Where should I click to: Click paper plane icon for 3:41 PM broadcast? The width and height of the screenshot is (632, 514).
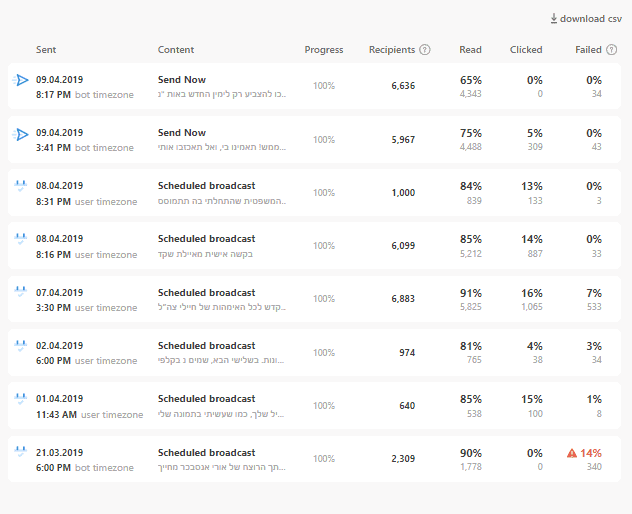point(20,133)
